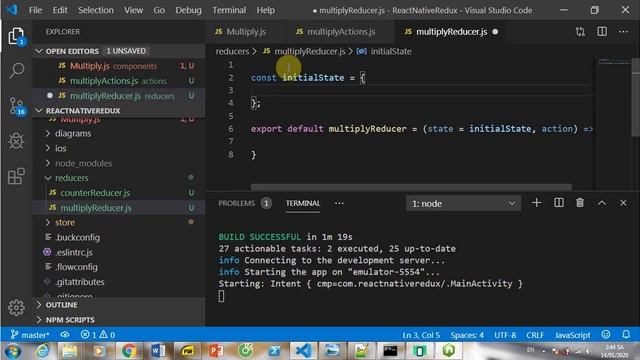The image size is (640, 360).
Task: Change indentation via 'Spaces: 4'
Action: tap(467, 335)
